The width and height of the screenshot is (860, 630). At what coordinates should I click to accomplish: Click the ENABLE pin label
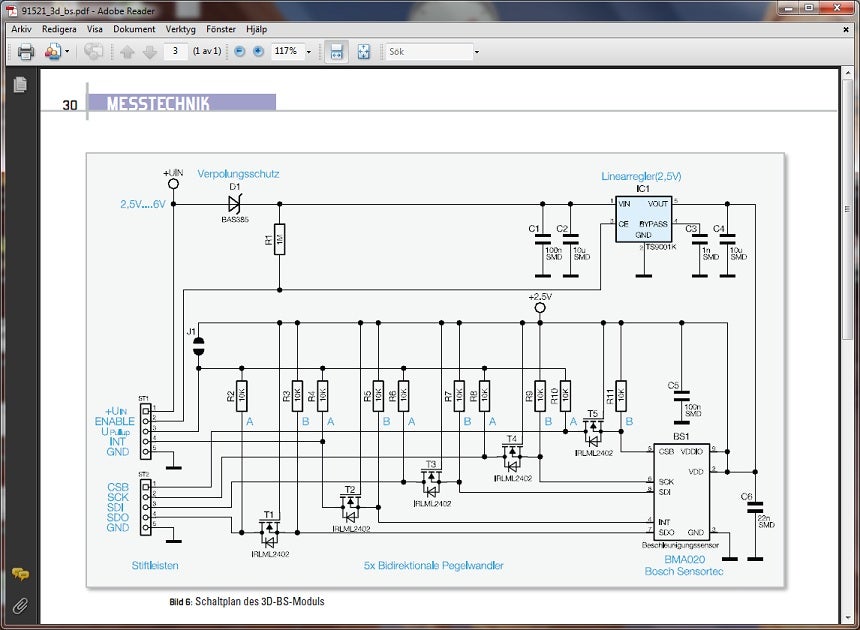[x=114, y=421]
